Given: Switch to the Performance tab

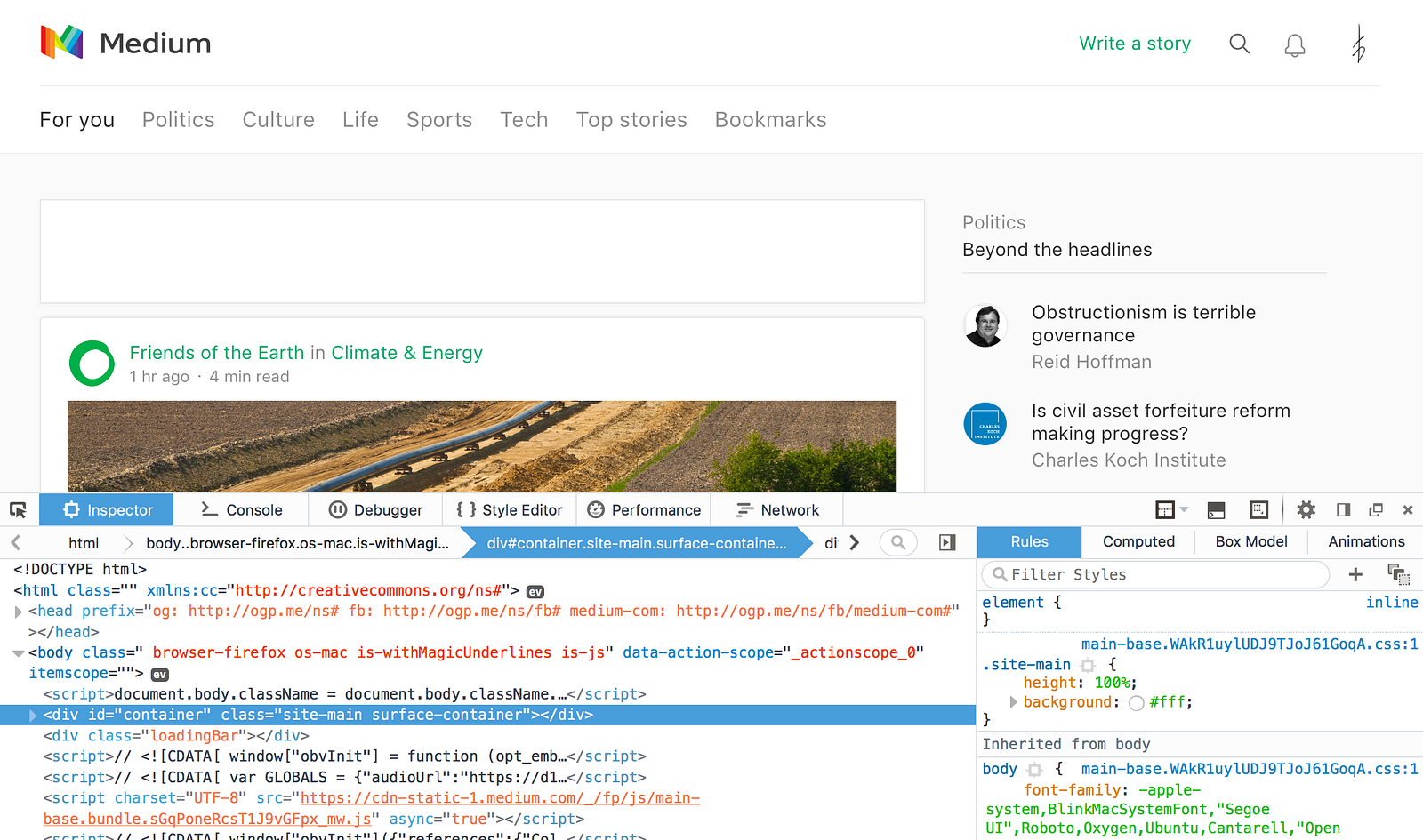Looking at the screenshot, I should pos(644,510).
